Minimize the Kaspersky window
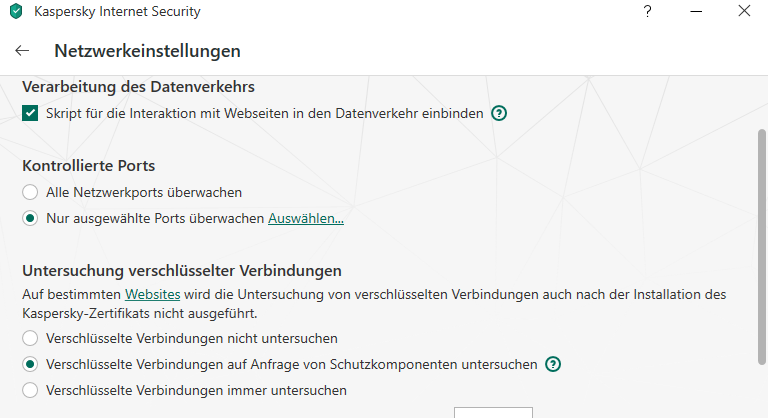This screenshot has height=418, width=768. pos(696,11)
